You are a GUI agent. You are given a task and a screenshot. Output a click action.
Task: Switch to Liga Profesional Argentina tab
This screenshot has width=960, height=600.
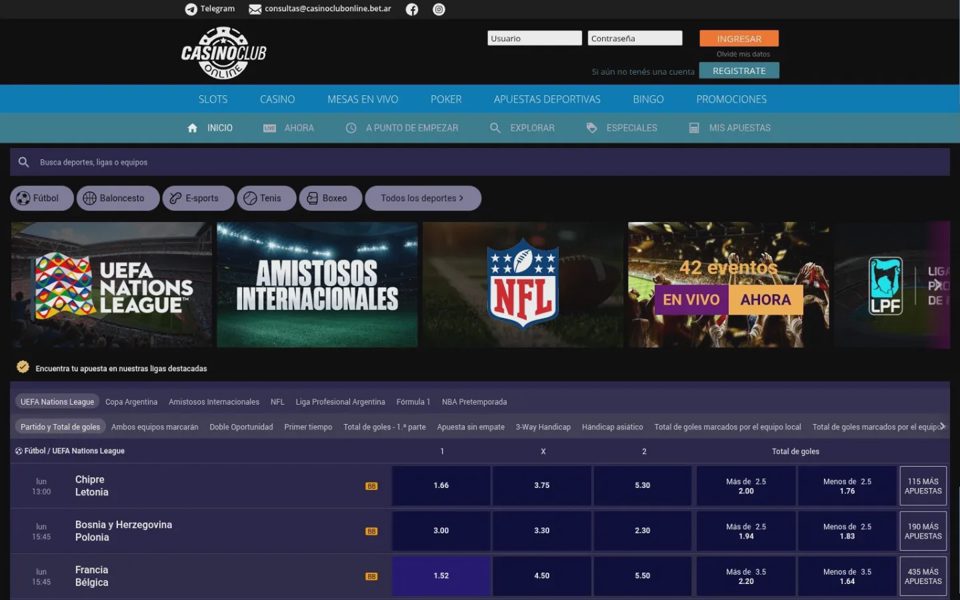[x=340, y=402]
